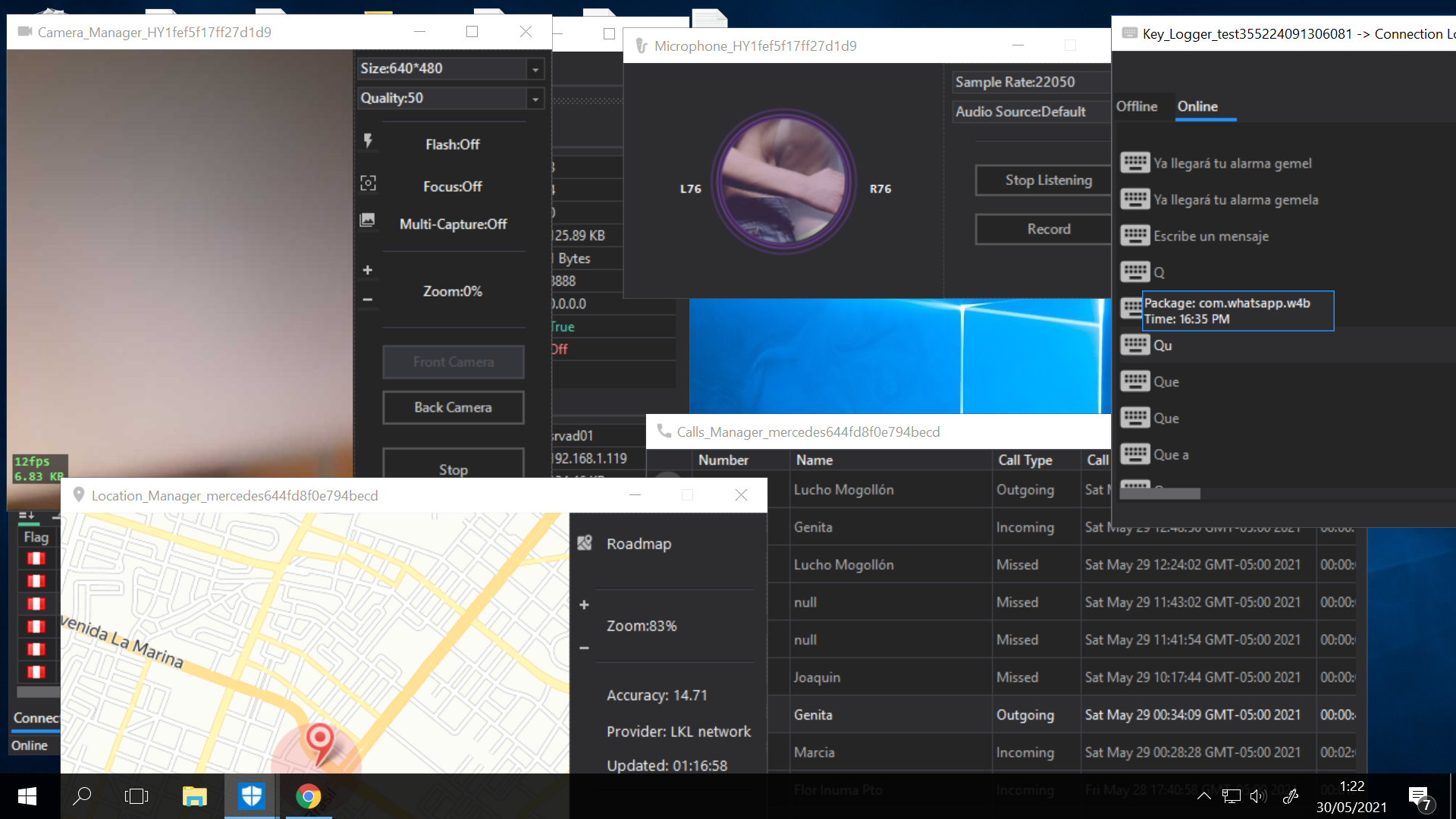Viewport: 1456px width, 819px height.
Task: Open the Quality:50 dropdown
Action: (x=450, y=98)
